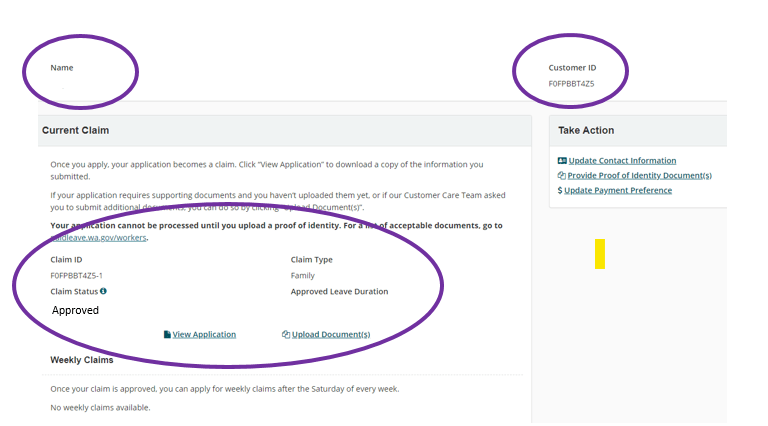Click the Upload Document(s) link
This screenshot has width=768, height=426.
pos(331,334)
